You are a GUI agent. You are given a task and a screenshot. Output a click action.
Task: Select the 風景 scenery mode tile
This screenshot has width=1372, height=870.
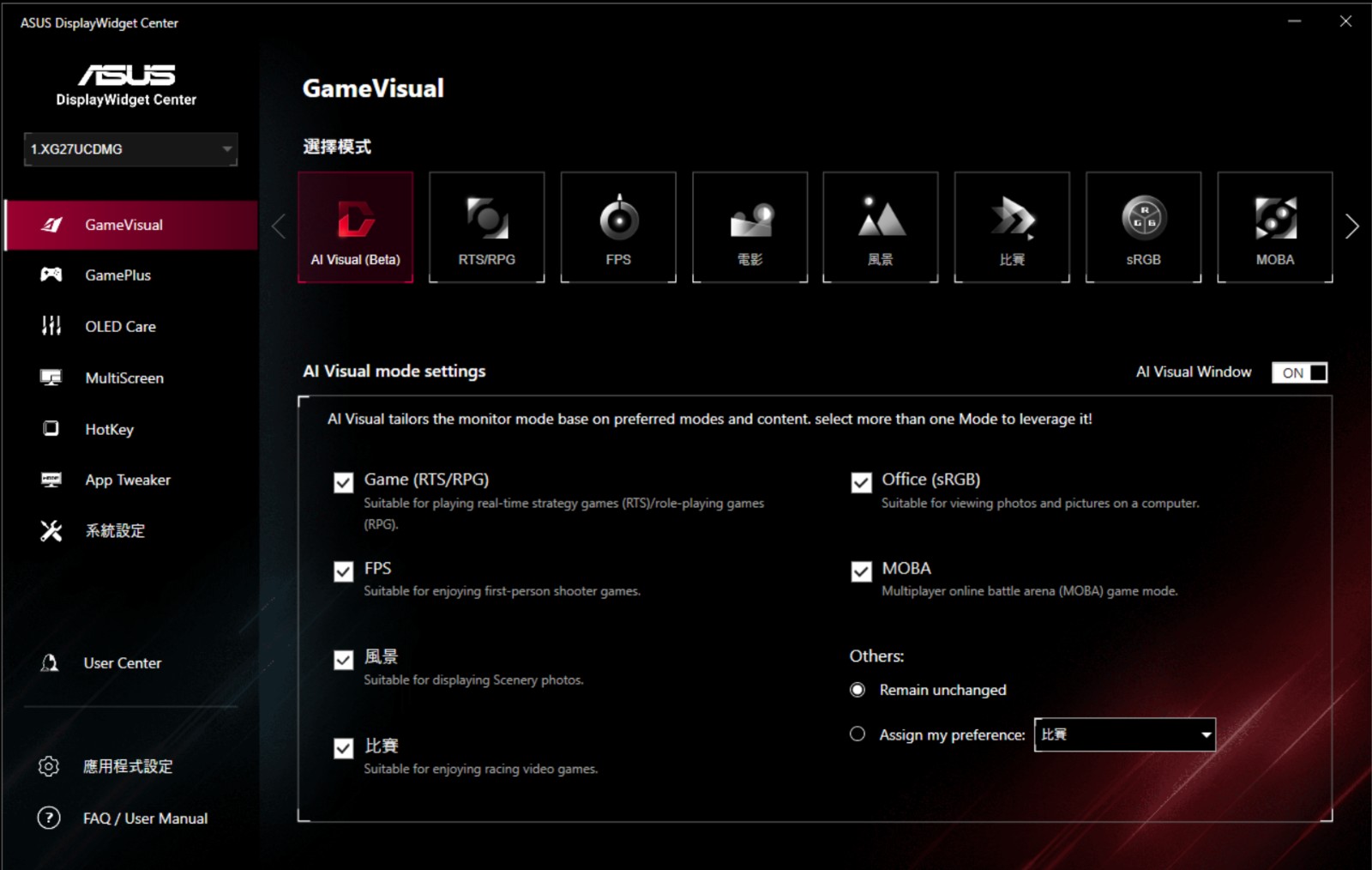881,227
